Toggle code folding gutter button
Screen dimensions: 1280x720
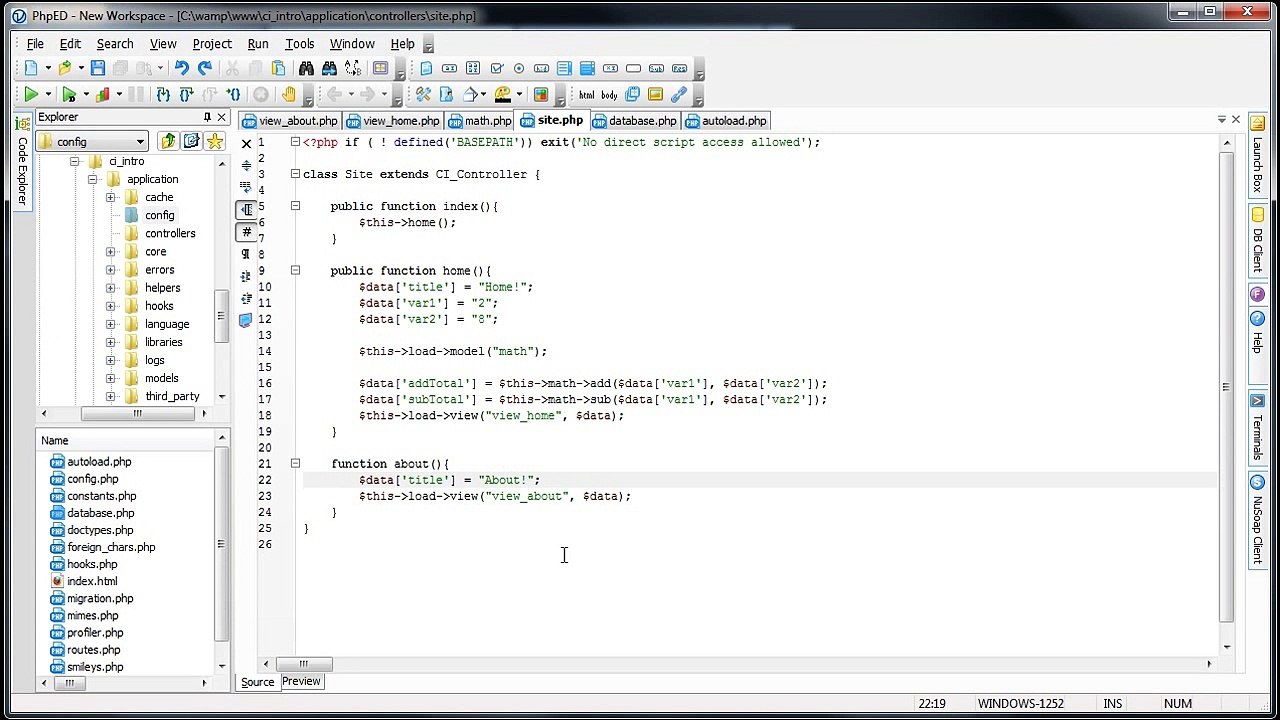click(x=246, y=209)
